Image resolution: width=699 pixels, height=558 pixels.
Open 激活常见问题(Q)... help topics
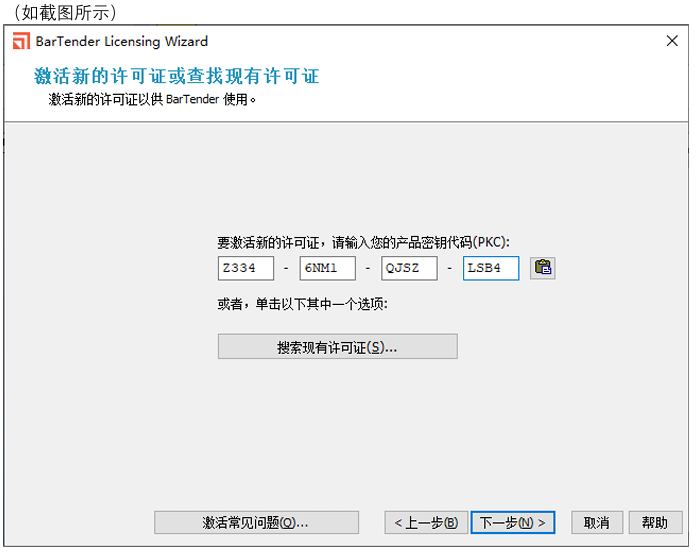point(256,522)
